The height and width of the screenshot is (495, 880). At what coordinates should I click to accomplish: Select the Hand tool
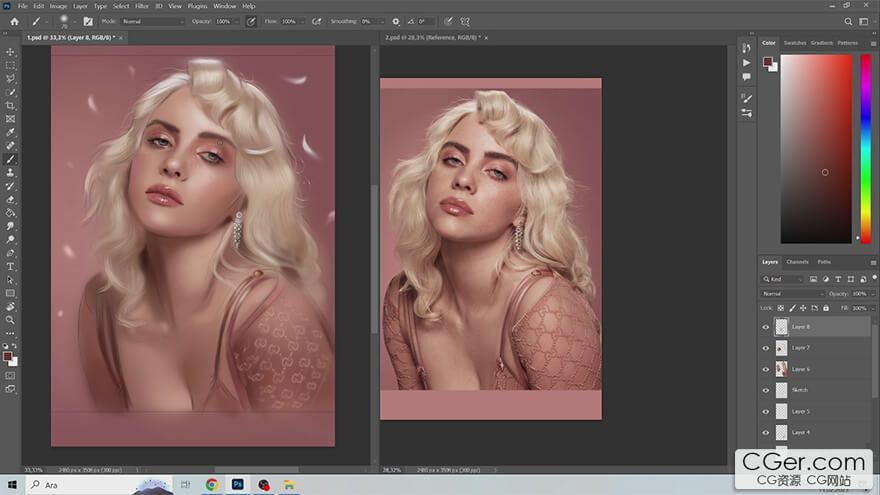[x=10, y=306]
